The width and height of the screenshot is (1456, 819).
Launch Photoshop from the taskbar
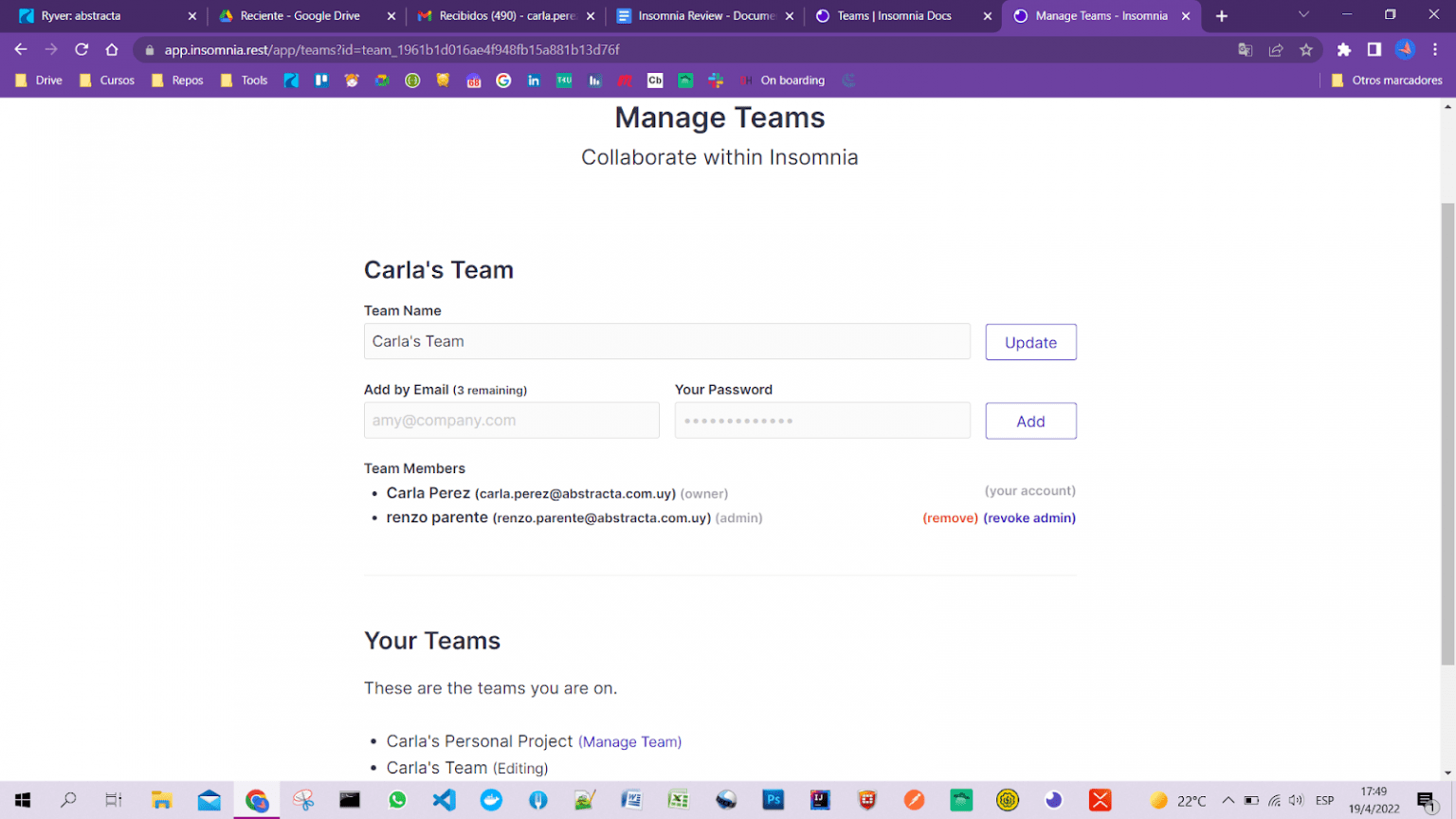point(773,800)
